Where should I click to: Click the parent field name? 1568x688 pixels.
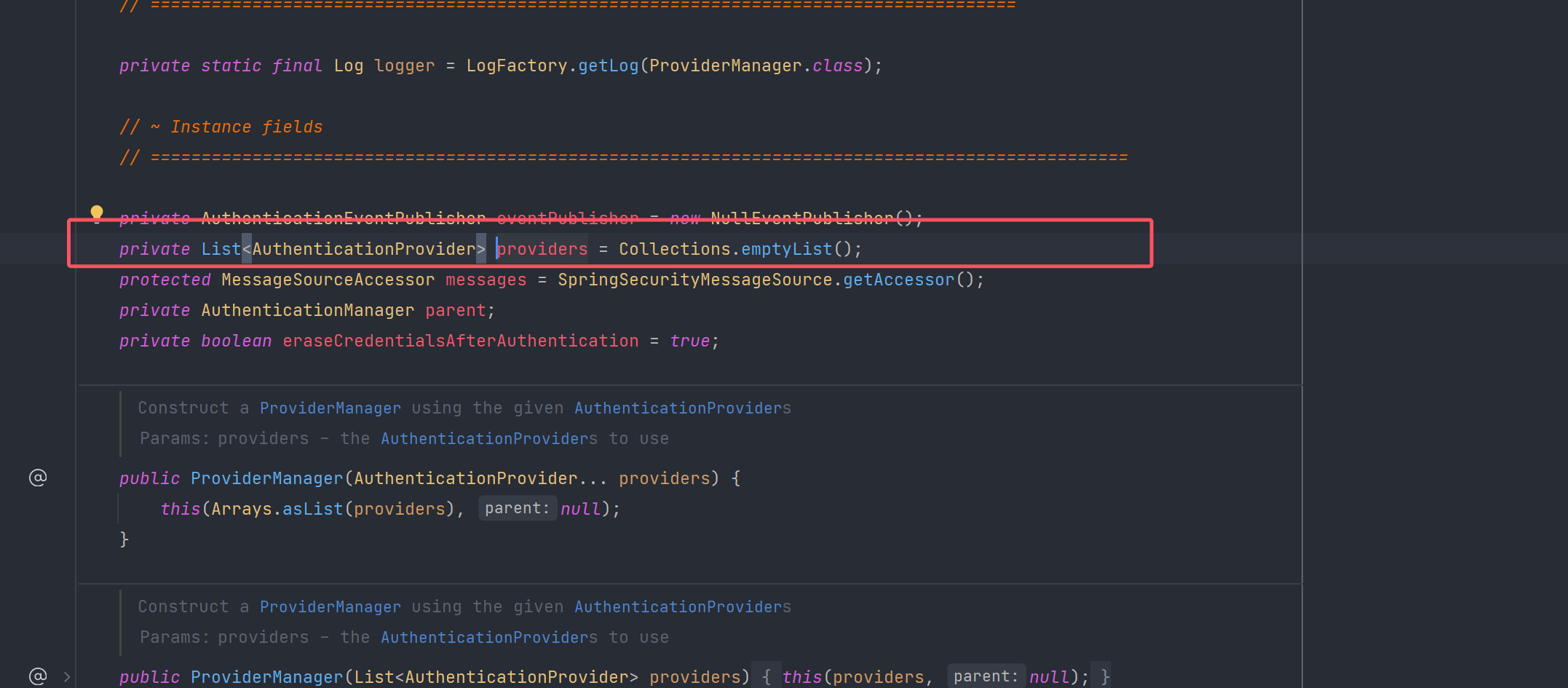456,310
